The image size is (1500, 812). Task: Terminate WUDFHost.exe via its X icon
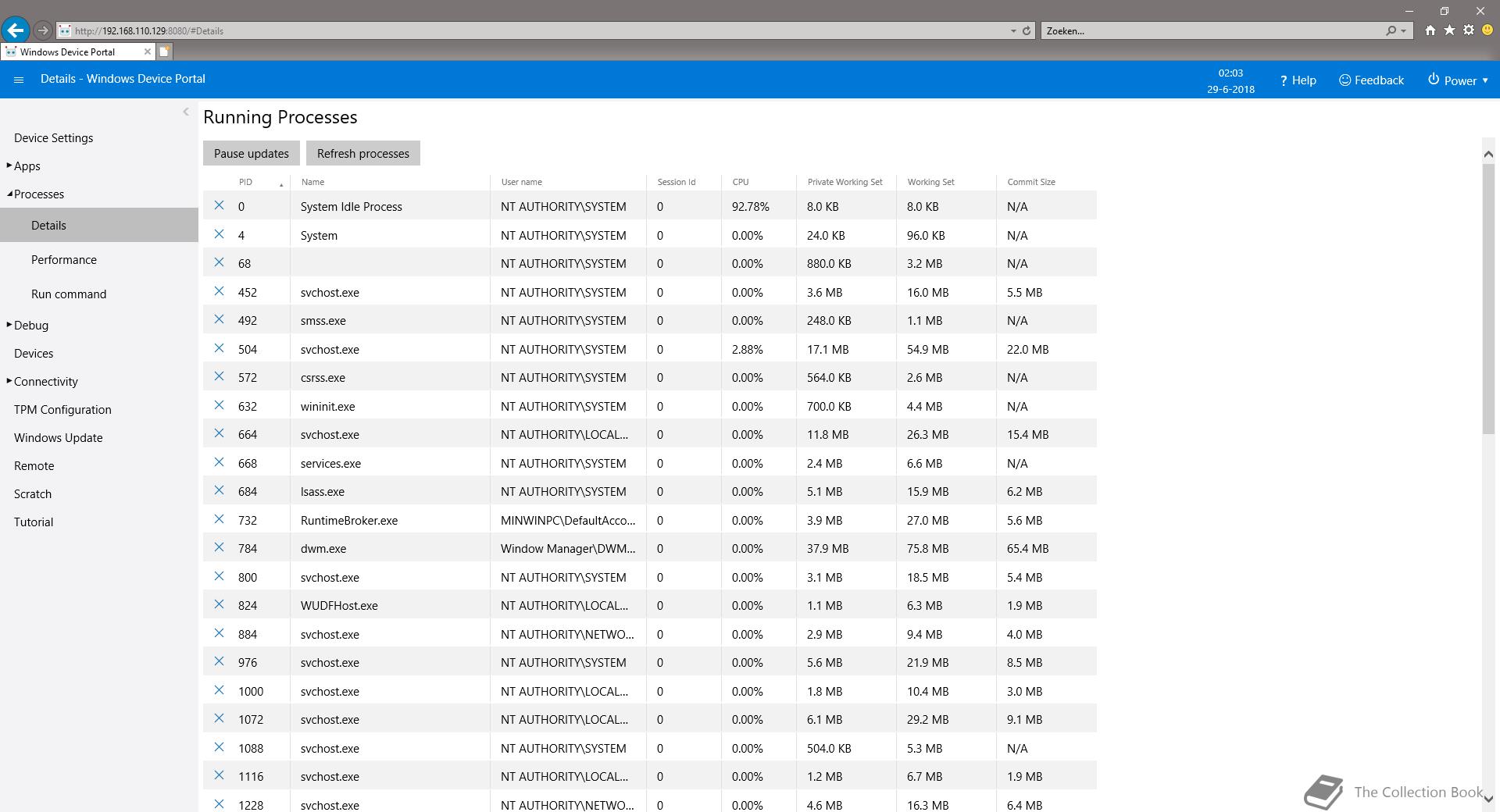pos(220,604)
